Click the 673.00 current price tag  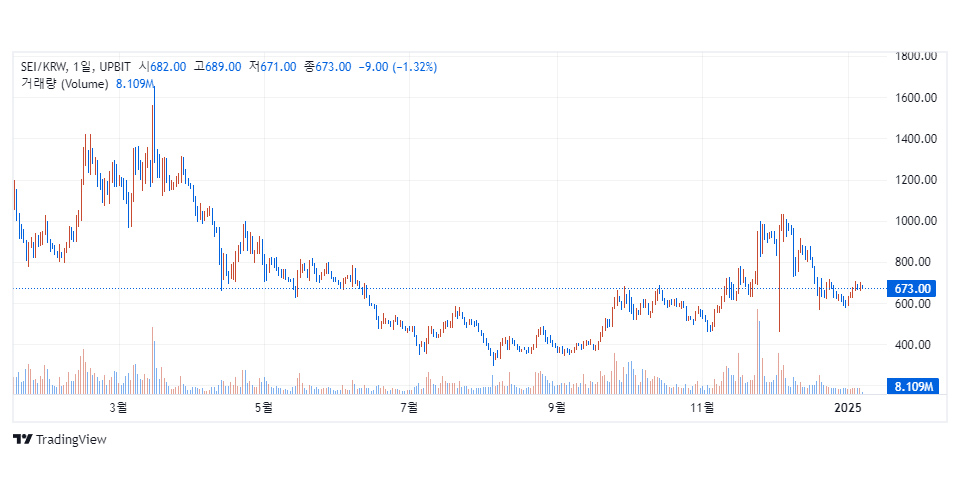[x=912, y=289]
